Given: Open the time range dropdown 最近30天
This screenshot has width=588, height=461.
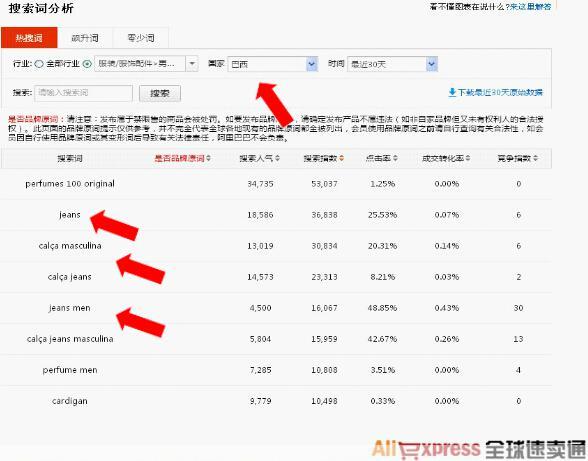Looking at the screenshot, I should tap(392, 64).
